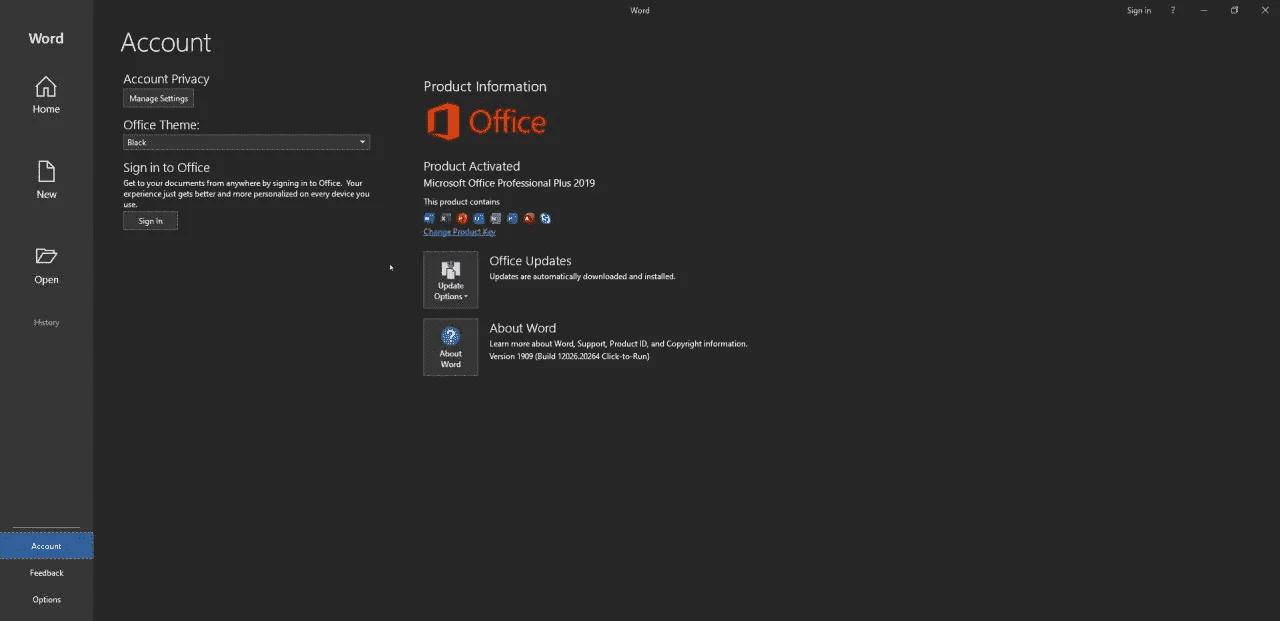Go to the Home page in sidebar
The width and height of the screenshot is (1280, 621).
(x=46, y=95)
